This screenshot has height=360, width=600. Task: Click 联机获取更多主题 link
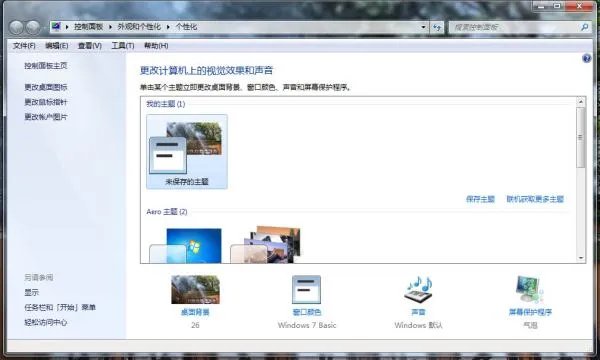[x=535, y=199]
